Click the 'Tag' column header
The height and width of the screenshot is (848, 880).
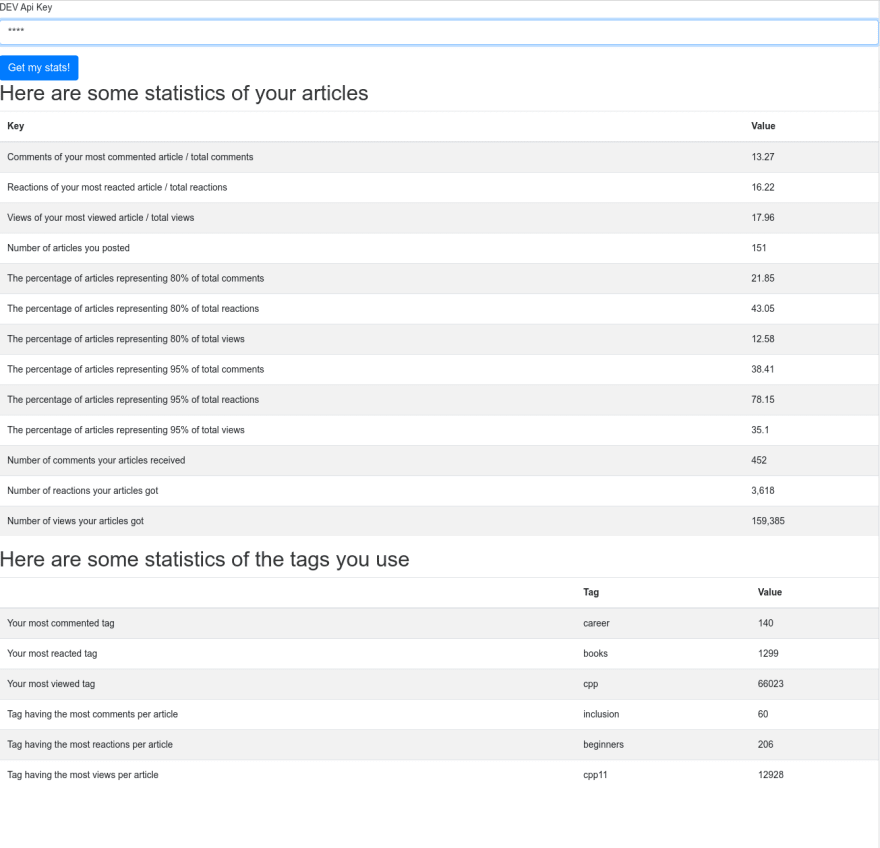coord(591,592)
